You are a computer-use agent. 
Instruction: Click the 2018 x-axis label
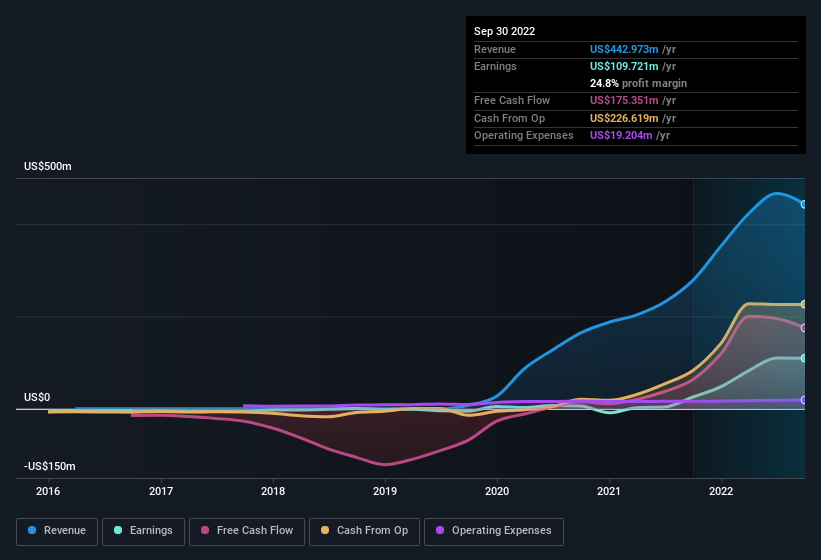pyautogui.click(x=273, y=491)
